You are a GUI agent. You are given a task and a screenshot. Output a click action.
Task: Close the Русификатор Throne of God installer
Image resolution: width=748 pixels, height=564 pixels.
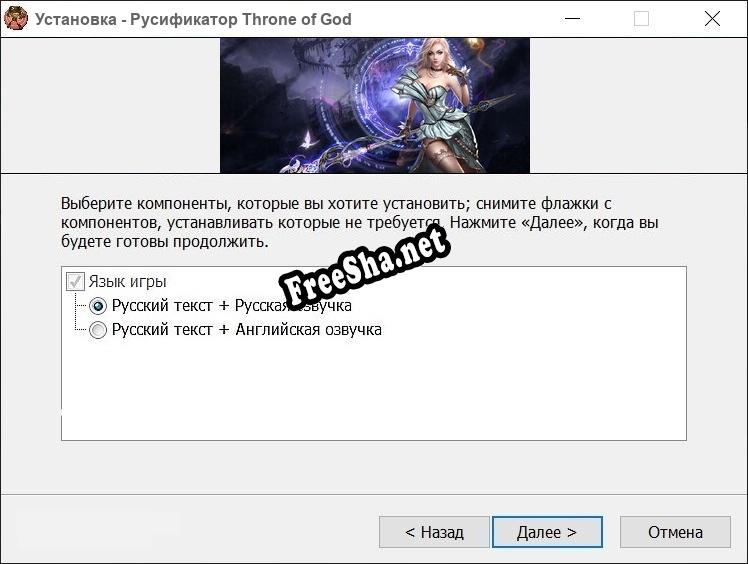point(712,19)
